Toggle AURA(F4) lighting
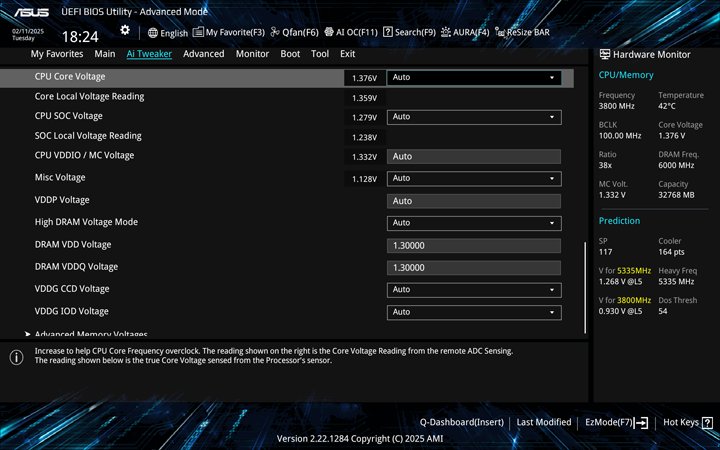 coord(446,32)
